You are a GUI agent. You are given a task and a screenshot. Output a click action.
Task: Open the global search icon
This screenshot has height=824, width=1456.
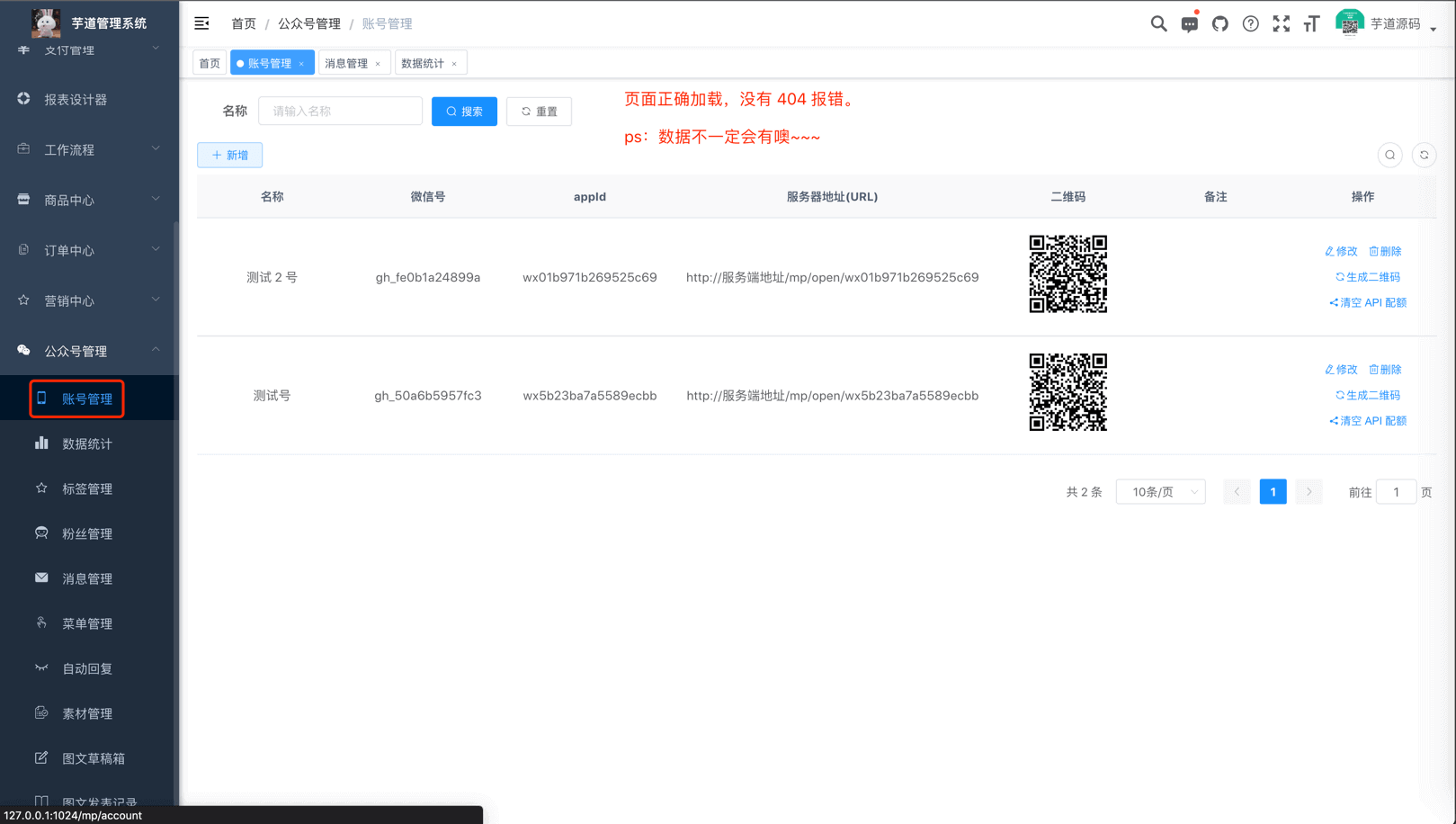point(1158,23)
